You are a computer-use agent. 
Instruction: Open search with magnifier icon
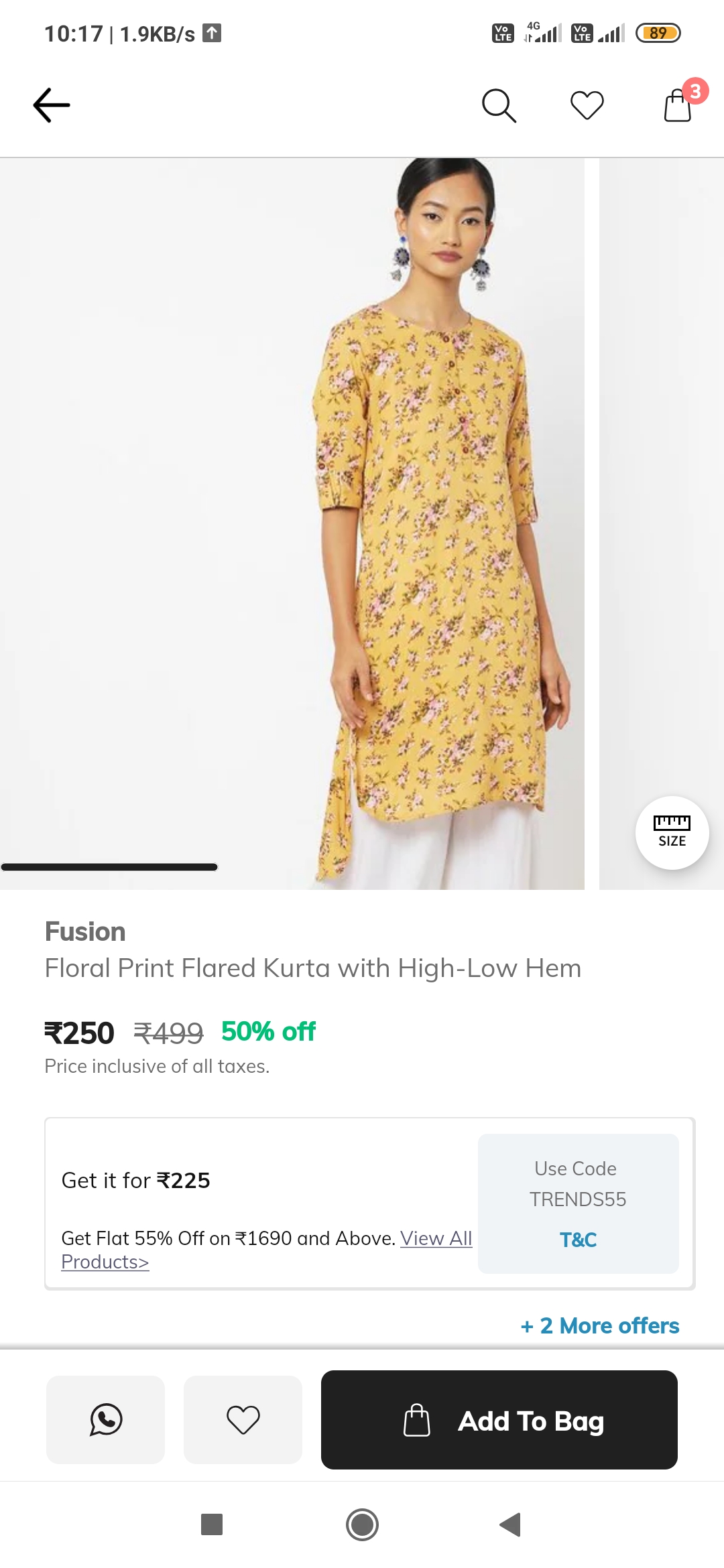point(499,105)
